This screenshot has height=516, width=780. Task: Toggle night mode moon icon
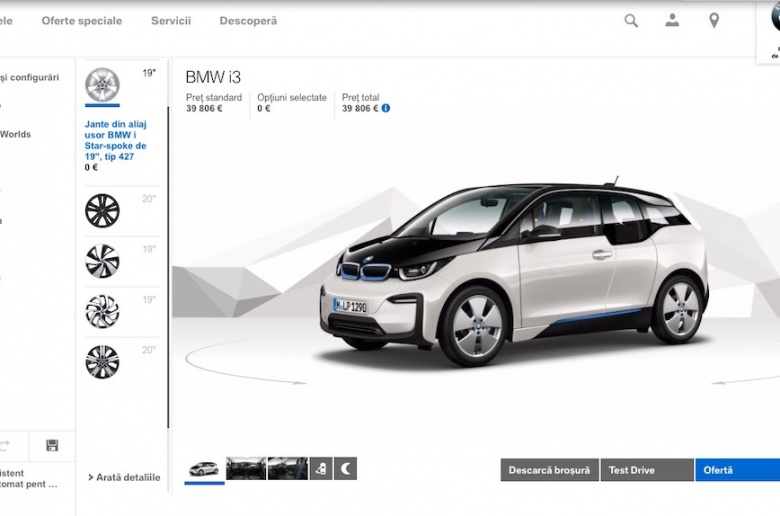[345, 469]
